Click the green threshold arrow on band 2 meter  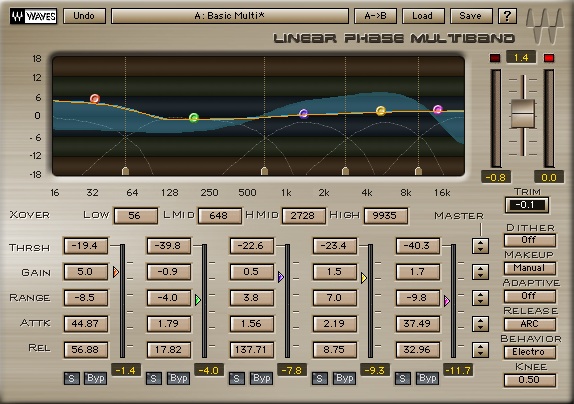[198, 300]
